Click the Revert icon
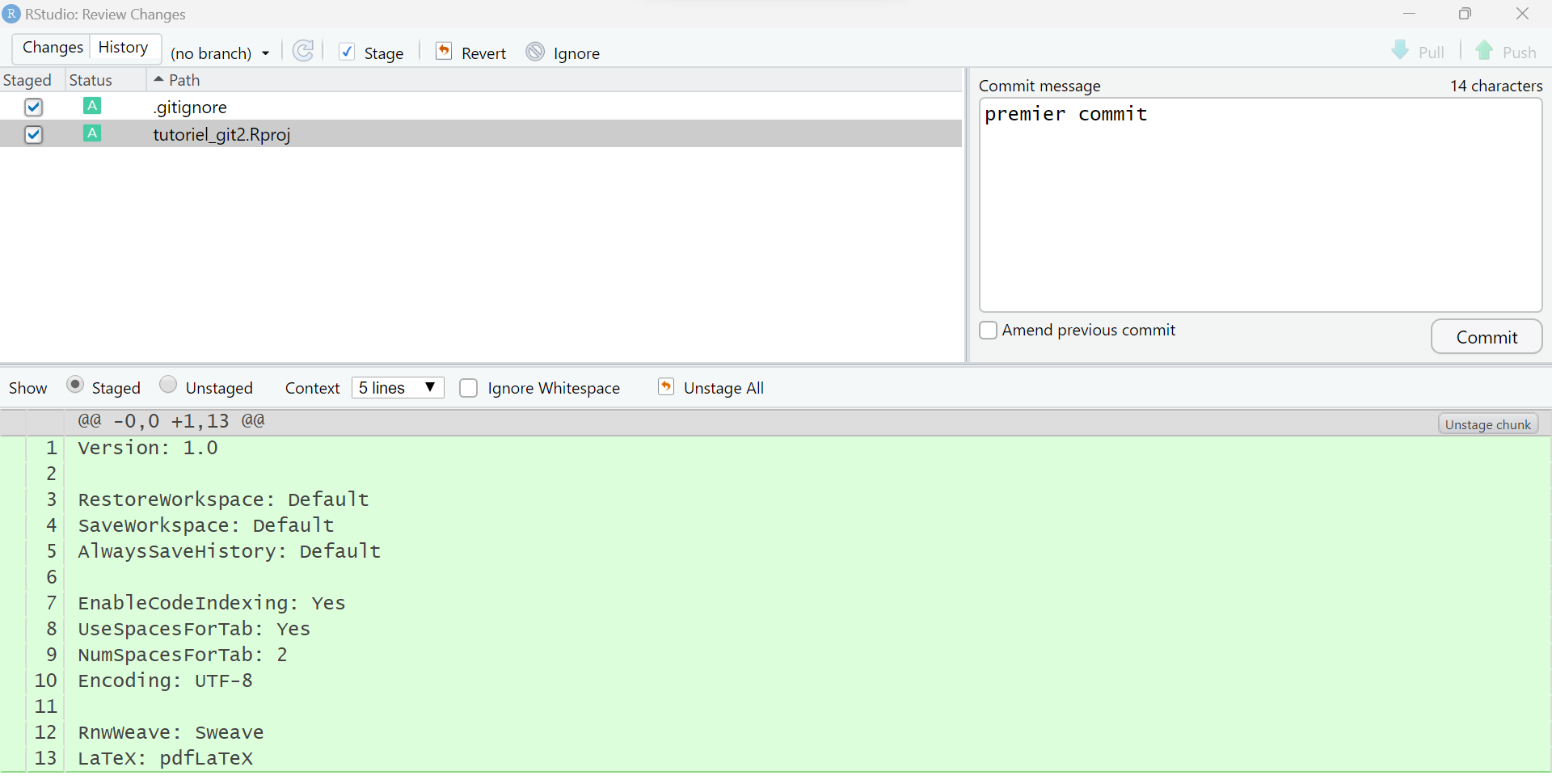Image resolution: width=1552 pixels, height=784 pixels. point(444,52)
